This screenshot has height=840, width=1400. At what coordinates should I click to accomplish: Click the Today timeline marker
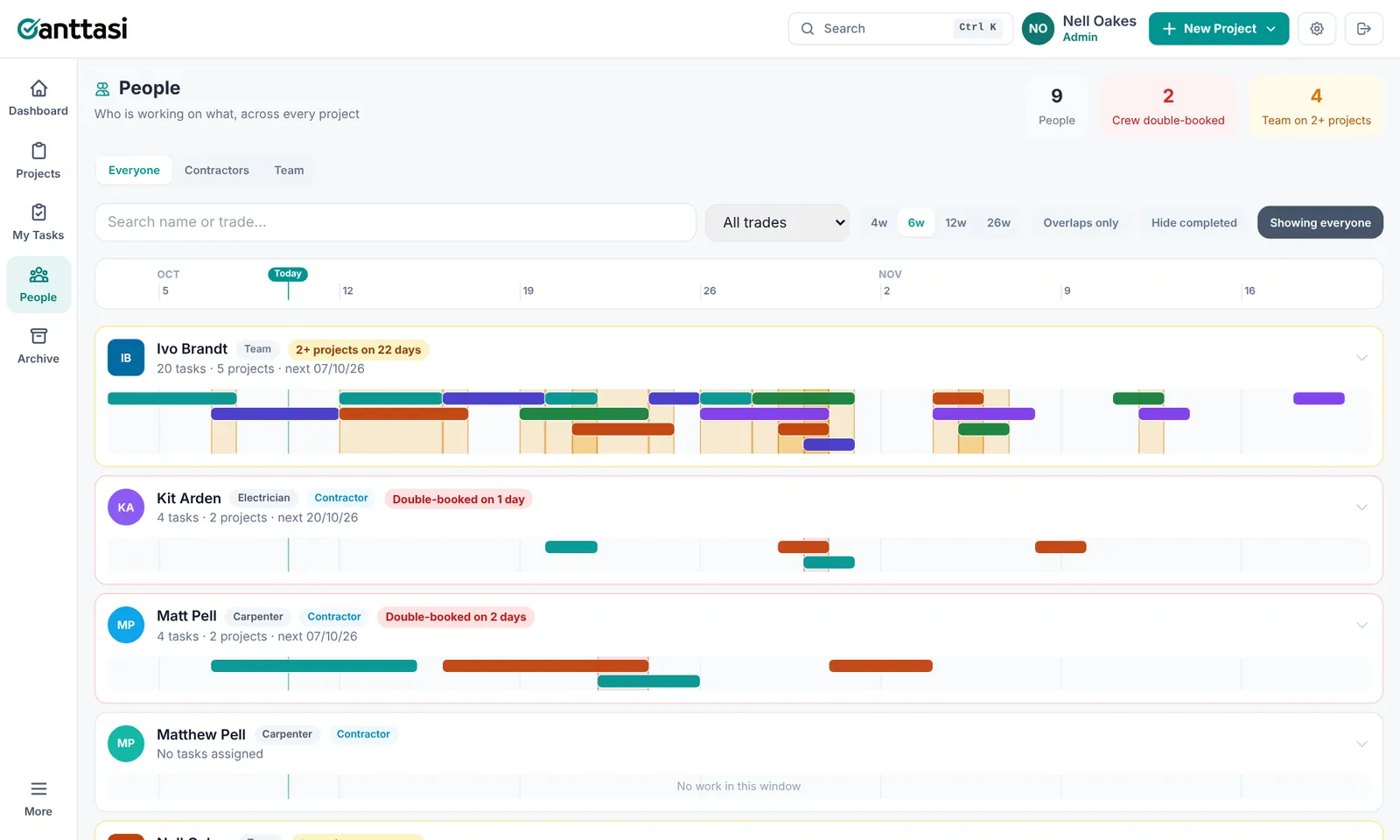pos(288,274)
